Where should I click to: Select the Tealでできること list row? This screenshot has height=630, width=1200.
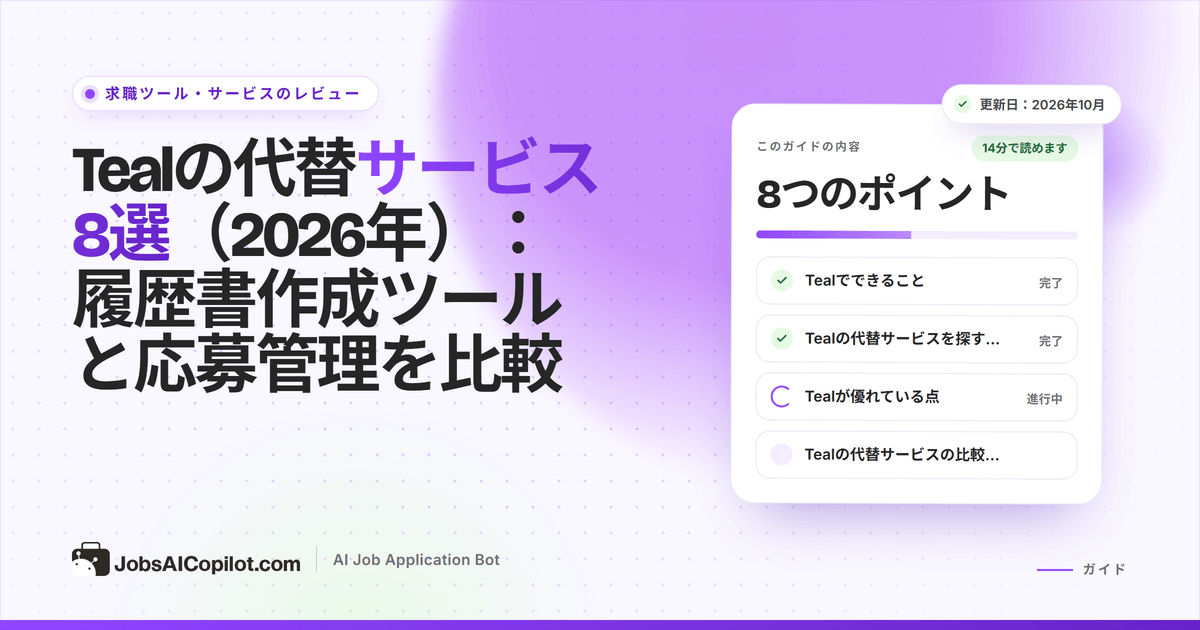pos(916,281)
